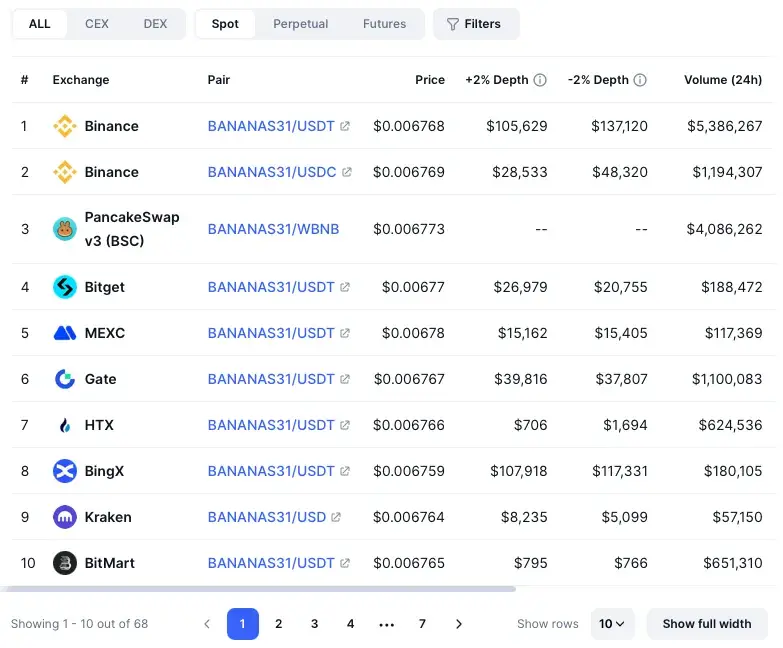Click external link icon in BingX row
The height and width of the screenshot is (648, 783).
click(345, 471)
